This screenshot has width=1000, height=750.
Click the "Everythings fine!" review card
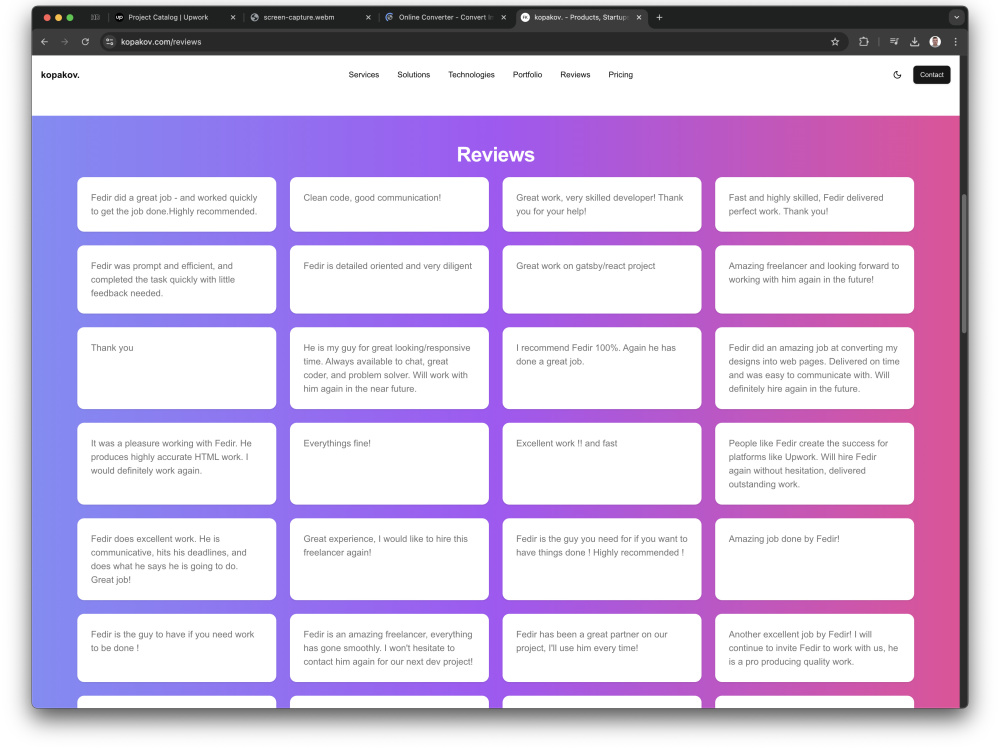click(x=389, y=464)
